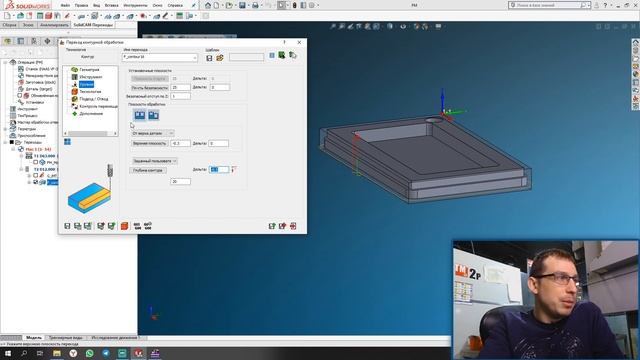Select Заготовка (stock) in the CAM tree

[x=40, y=82]
